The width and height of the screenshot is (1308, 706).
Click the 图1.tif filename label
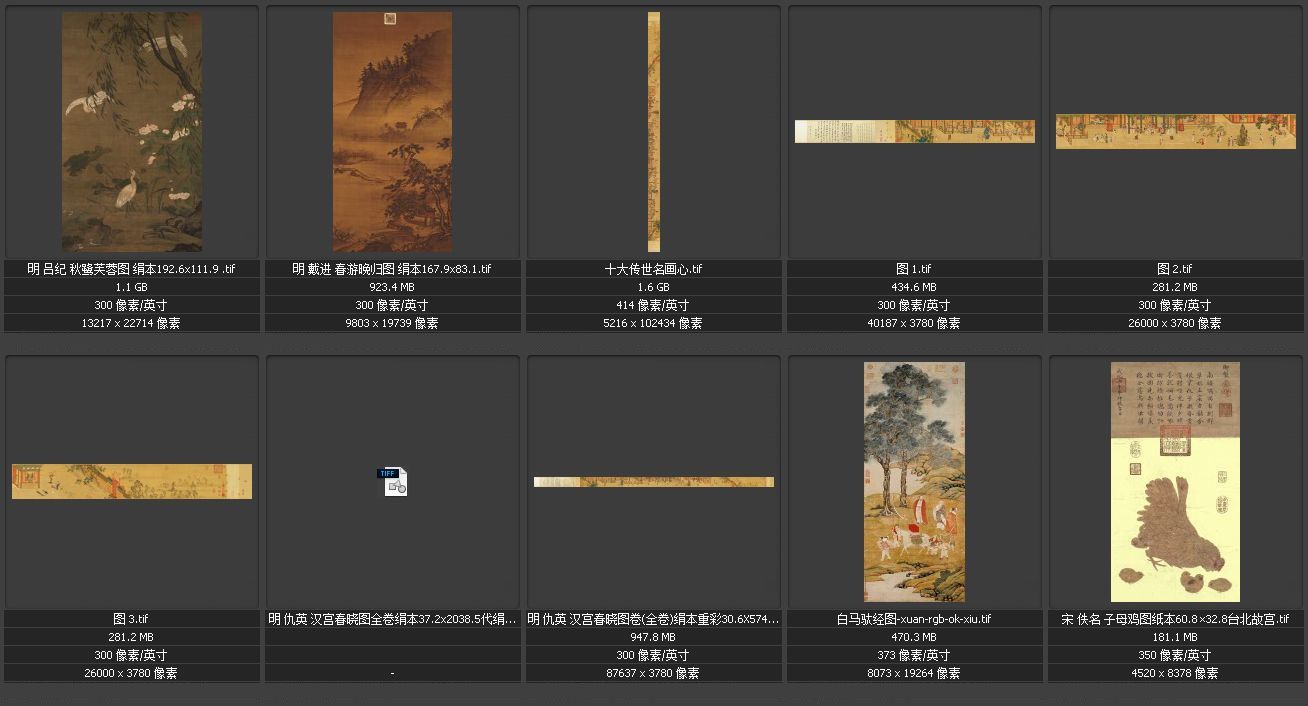coord(914,269)
